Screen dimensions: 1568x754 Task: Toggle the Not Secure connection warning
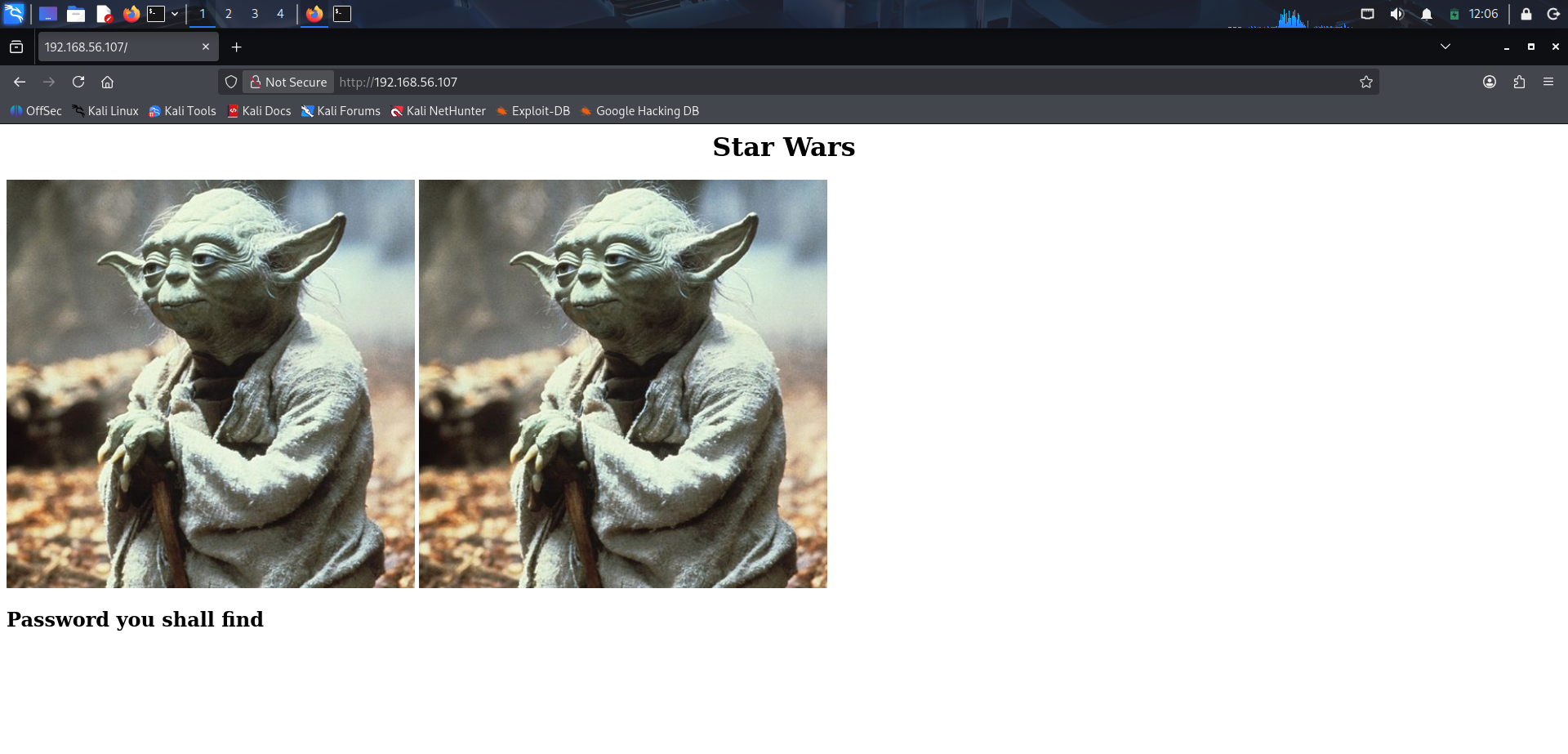(x=287, y=82)
